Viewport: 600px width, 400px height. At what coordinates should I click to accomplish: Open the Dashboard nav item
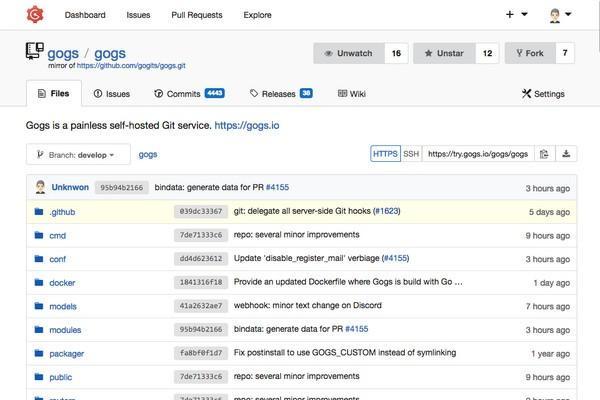[x=85, y=15]
